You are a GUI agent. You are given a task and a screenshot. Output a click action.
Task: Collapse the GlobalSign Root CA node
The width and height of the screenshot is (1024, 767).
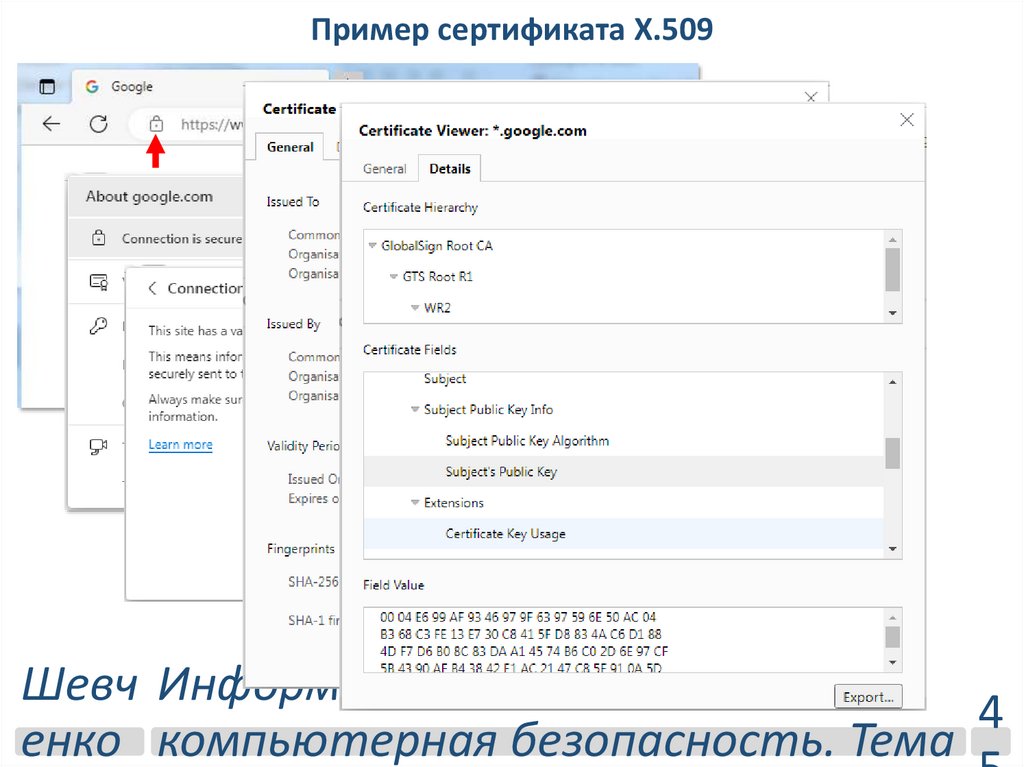372,246
